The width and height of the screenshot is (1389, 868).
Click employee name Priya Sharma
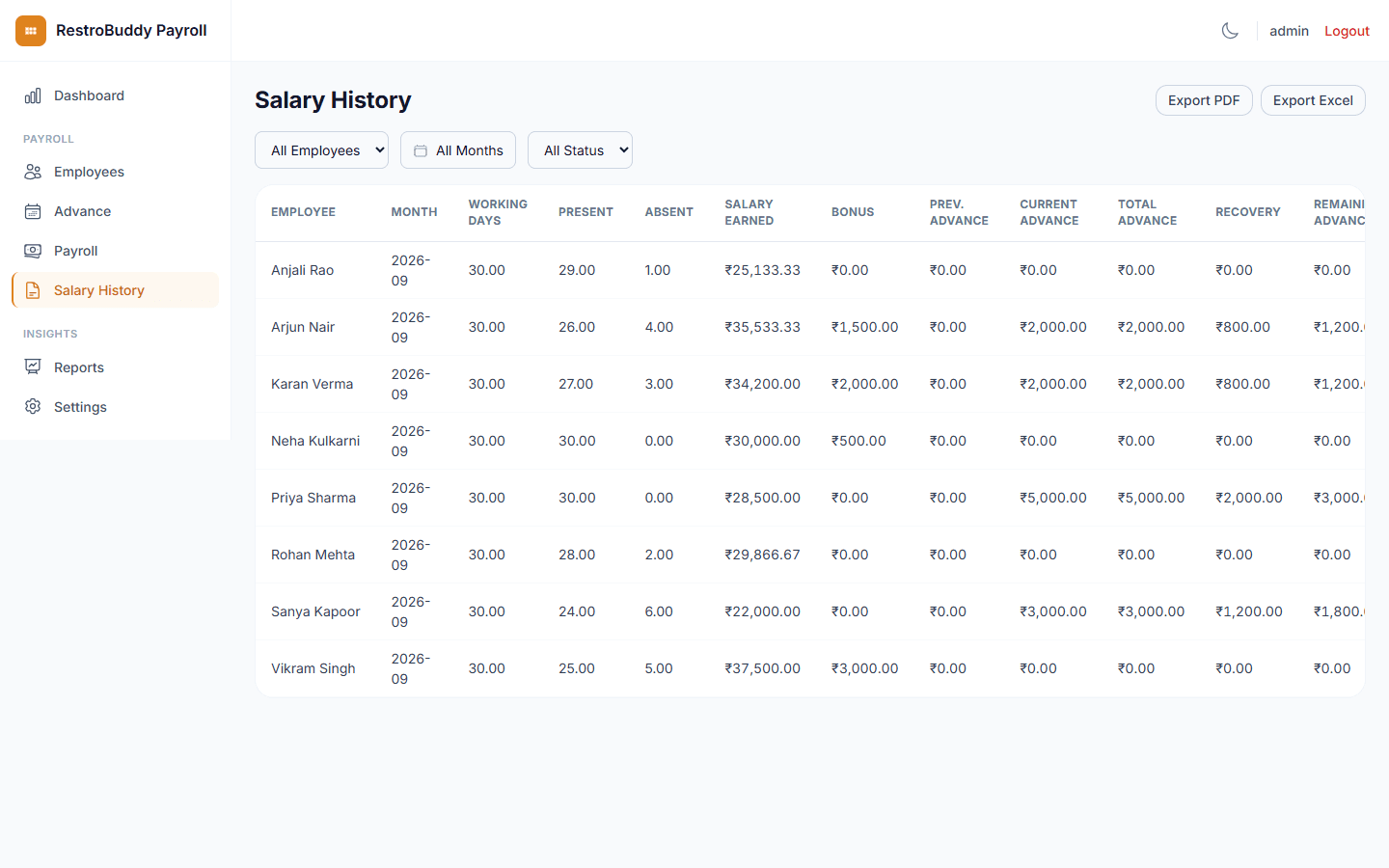coord(313,498)
